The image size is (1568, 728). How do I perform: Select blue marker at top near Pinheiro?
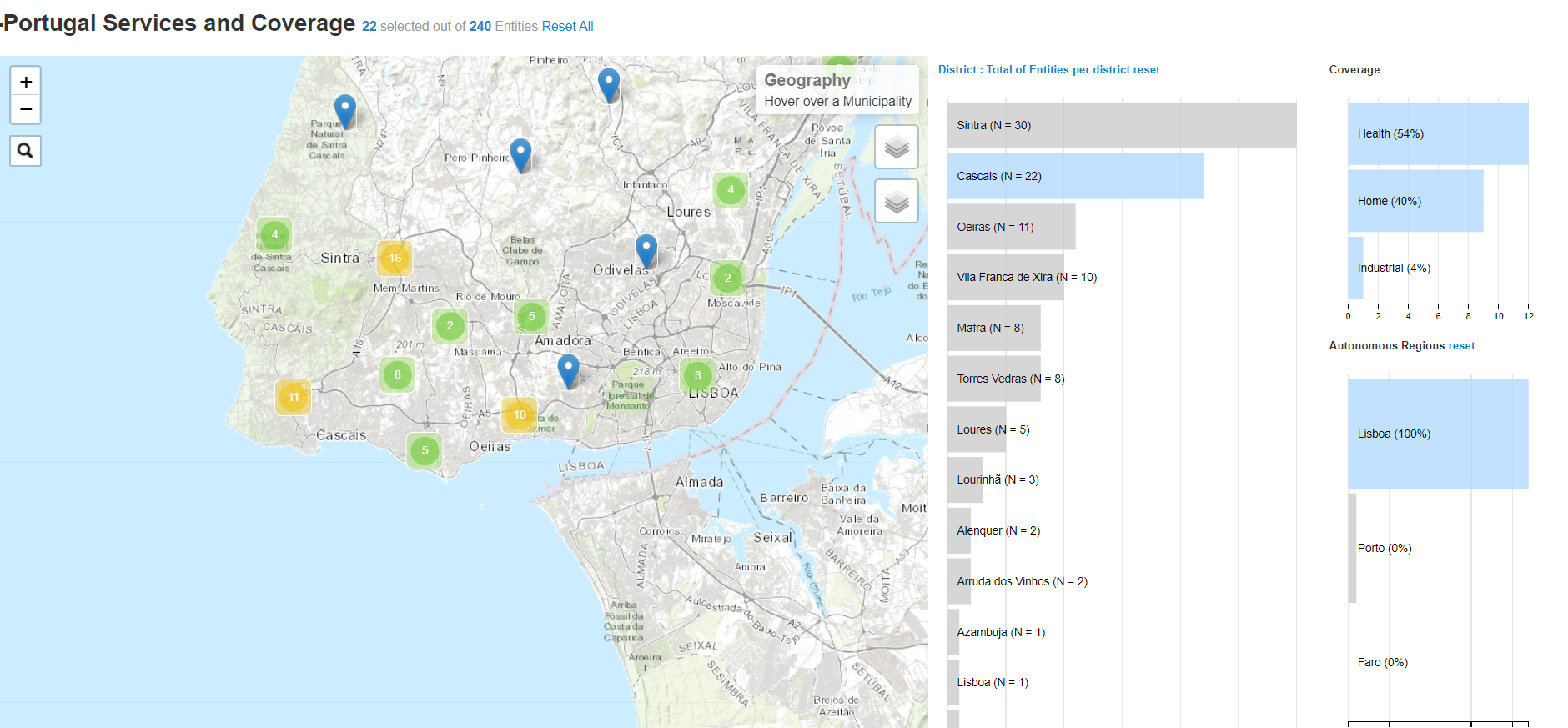pos(609,85)
